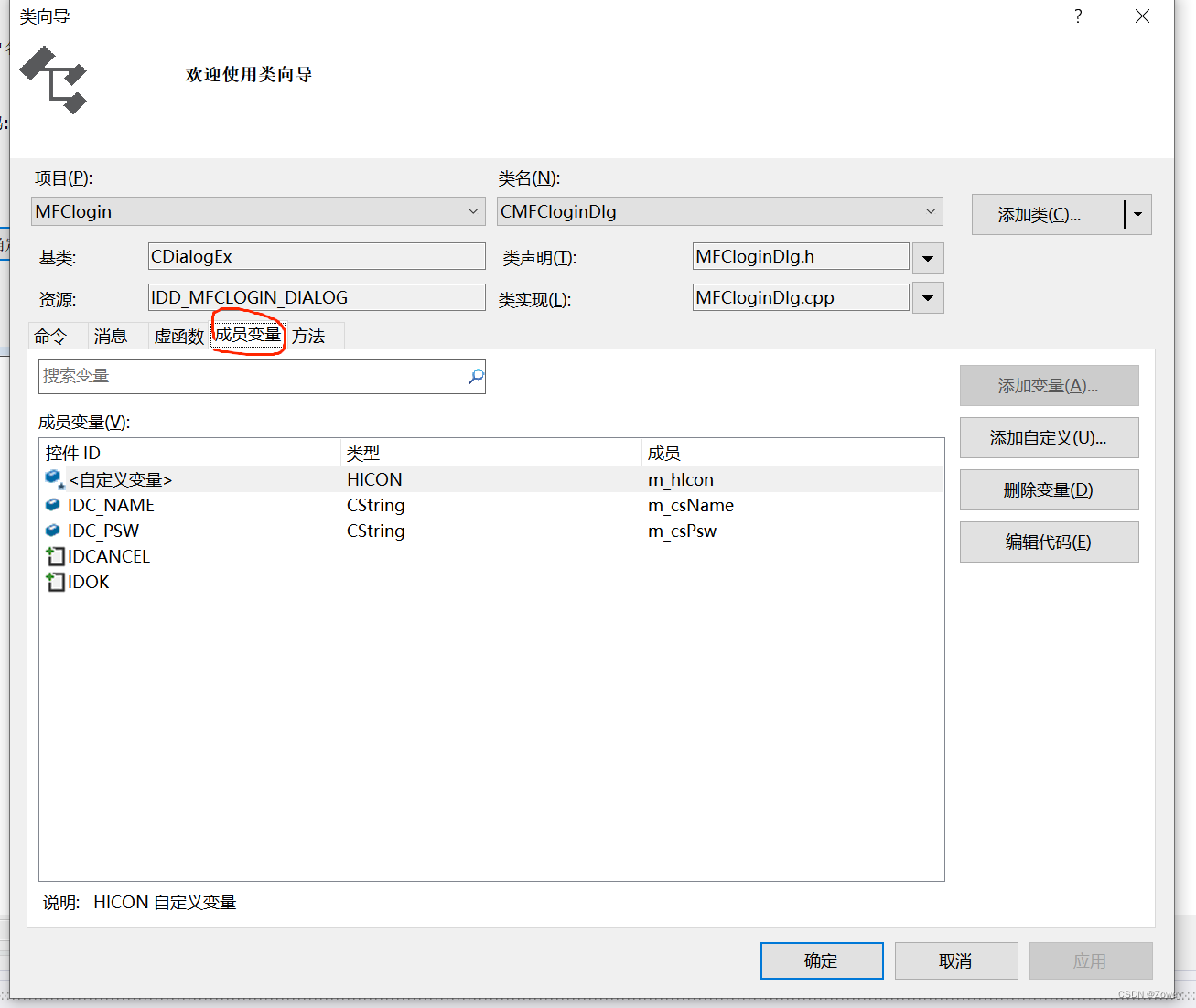Image resolution: width=1196 pixels, height=1008 pixels.
Task: Open the CMFCloginDlg class name dropdown
Action: point(930,211)
